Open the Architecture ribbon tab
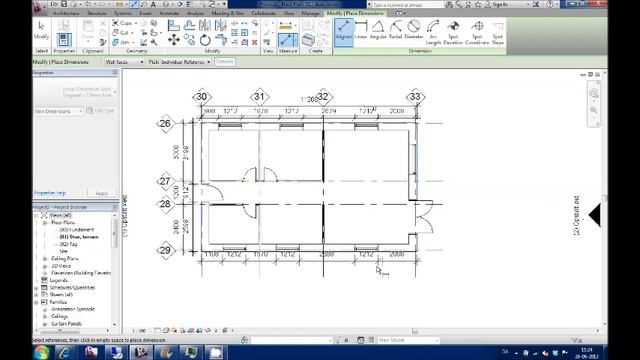The width and height of the screenshot is (640, 360). pyautogui.click(x=66, y=13)
